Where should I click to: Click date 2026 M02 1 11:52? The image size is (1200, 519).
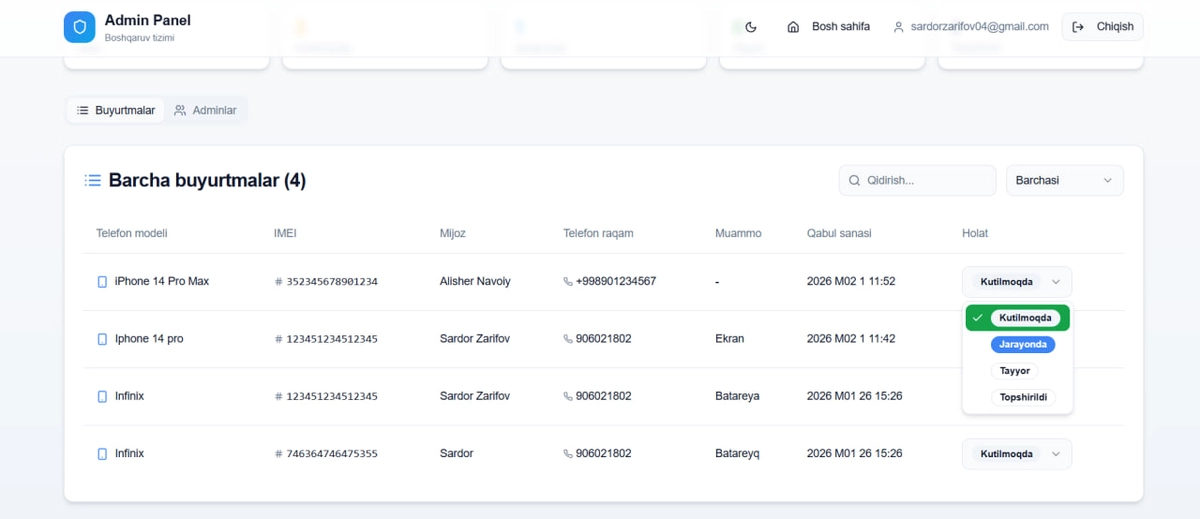coord(851,282)
